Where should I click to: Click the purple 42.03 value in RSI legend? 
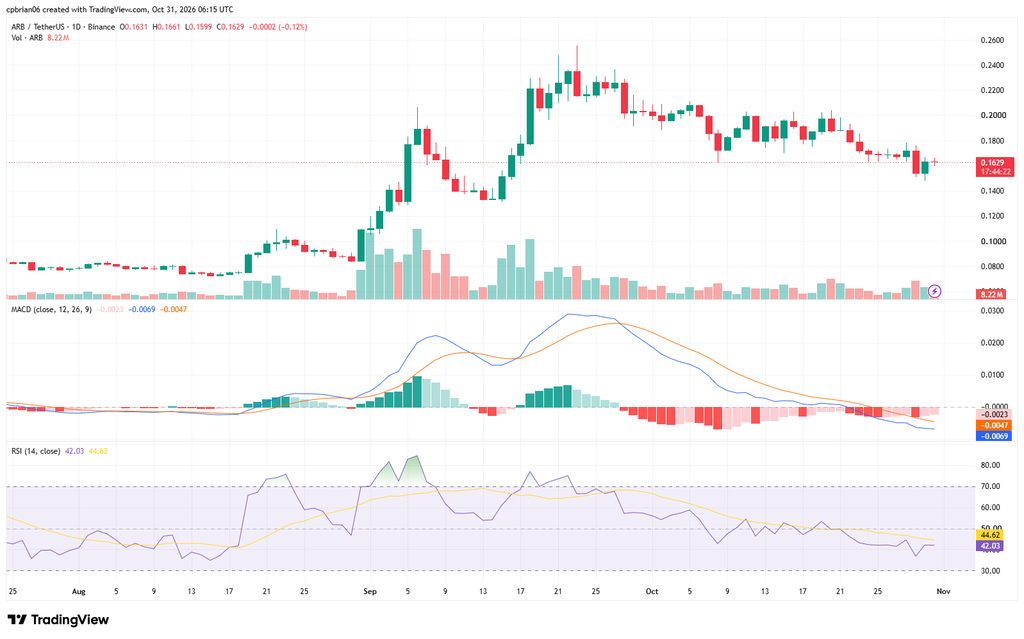74,451
